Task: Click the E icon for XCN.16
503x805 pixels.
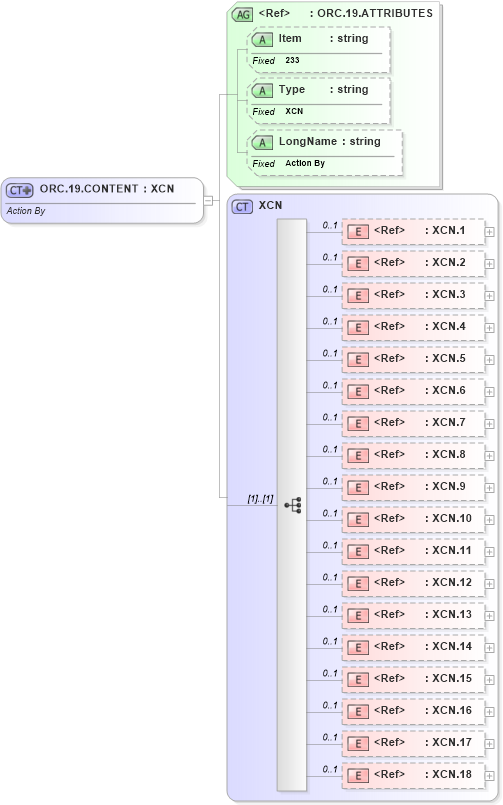Action: point(358,712)
